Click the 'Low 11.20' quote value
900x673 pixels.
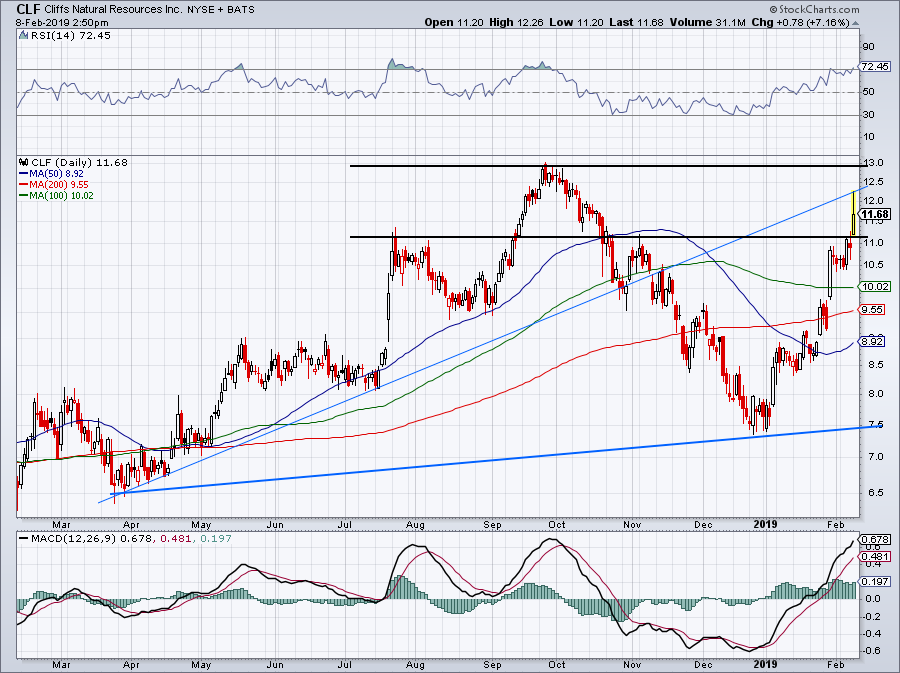576,22
